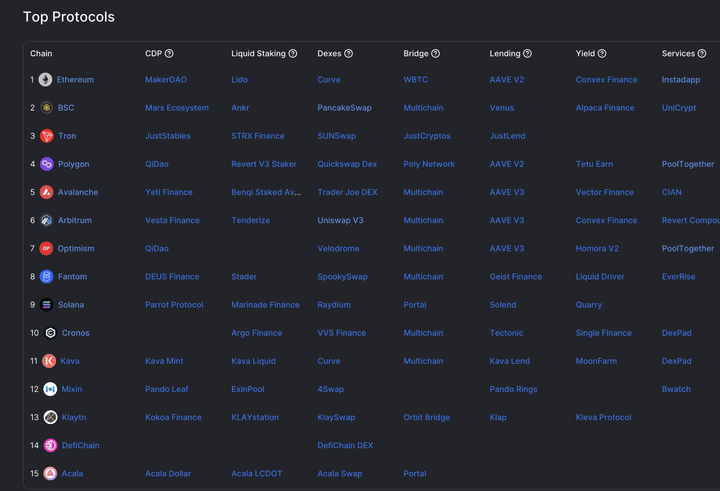
Task: Click the Kava chain logo icon
Action: (x=49, y=361)
